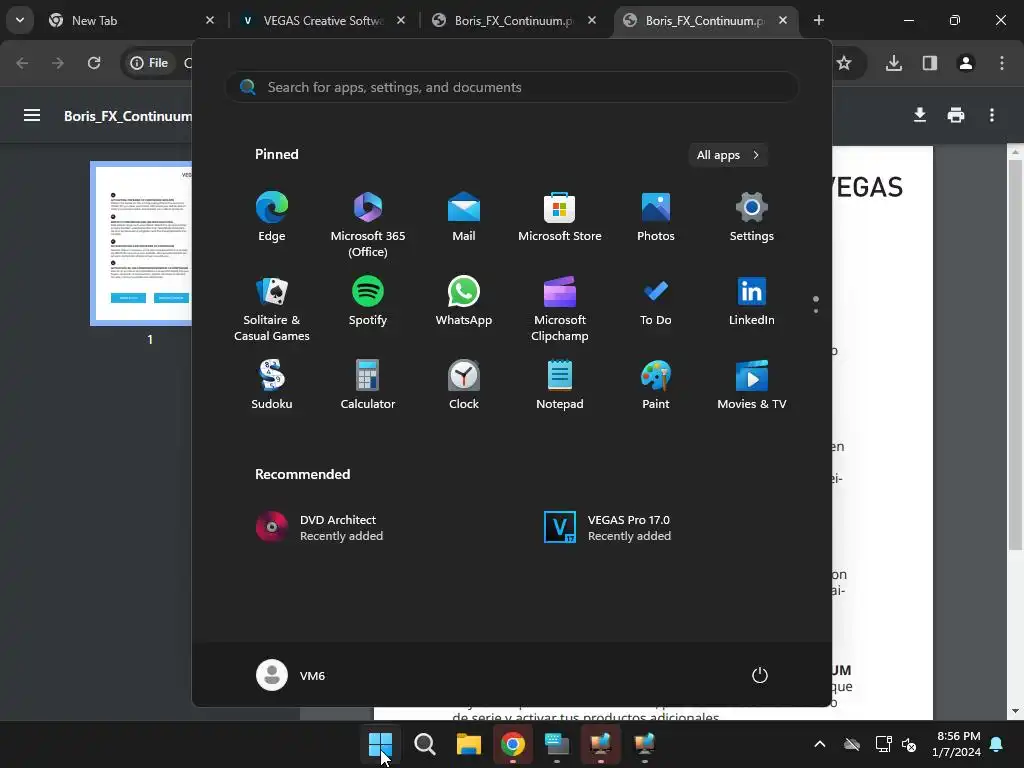Select page 1 thumbnail in PDF sidebar
This screenshot has width=1024, height=768.
141,243
